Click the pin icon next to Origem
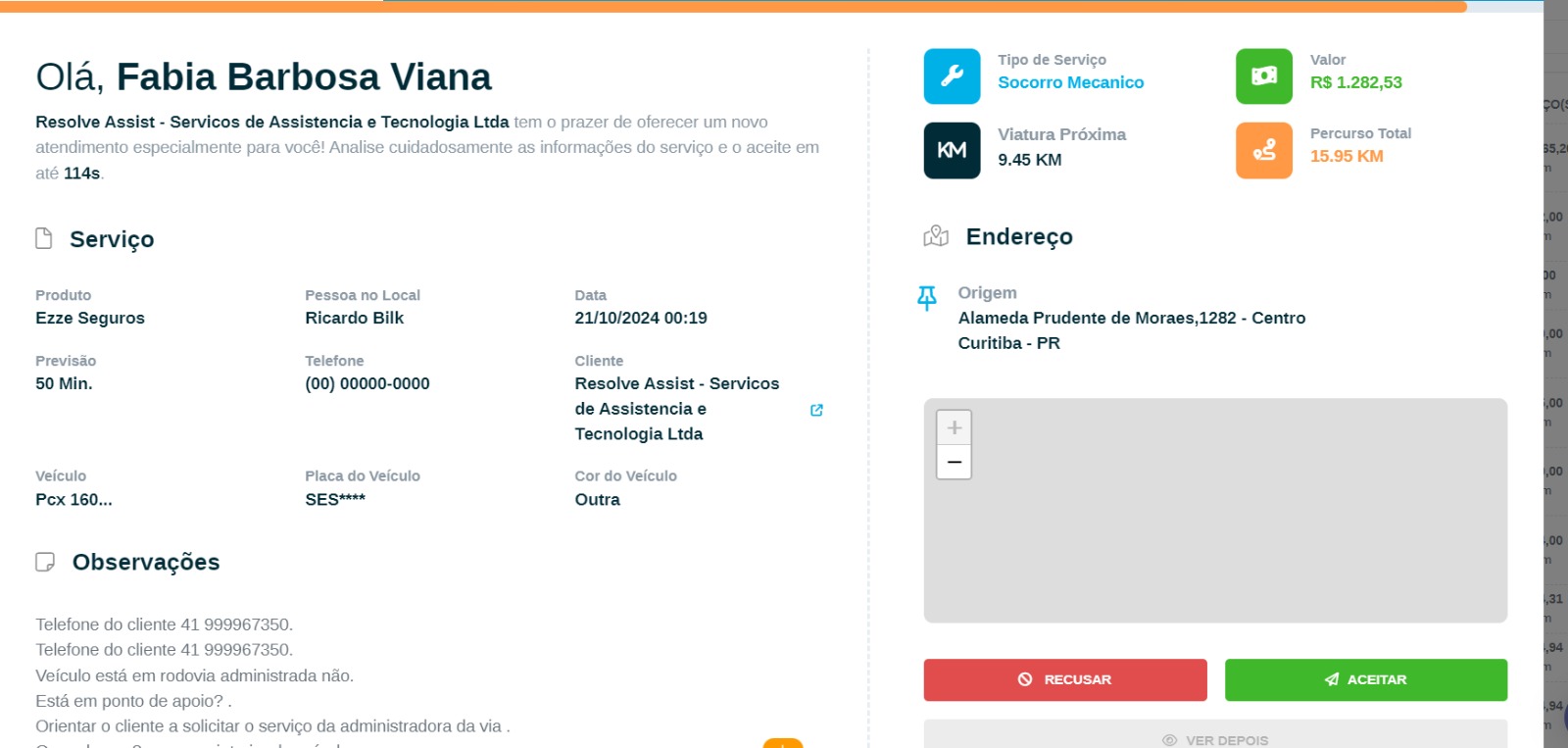Viewport: 1568px width, 748px height. click(x=927, y=298)
